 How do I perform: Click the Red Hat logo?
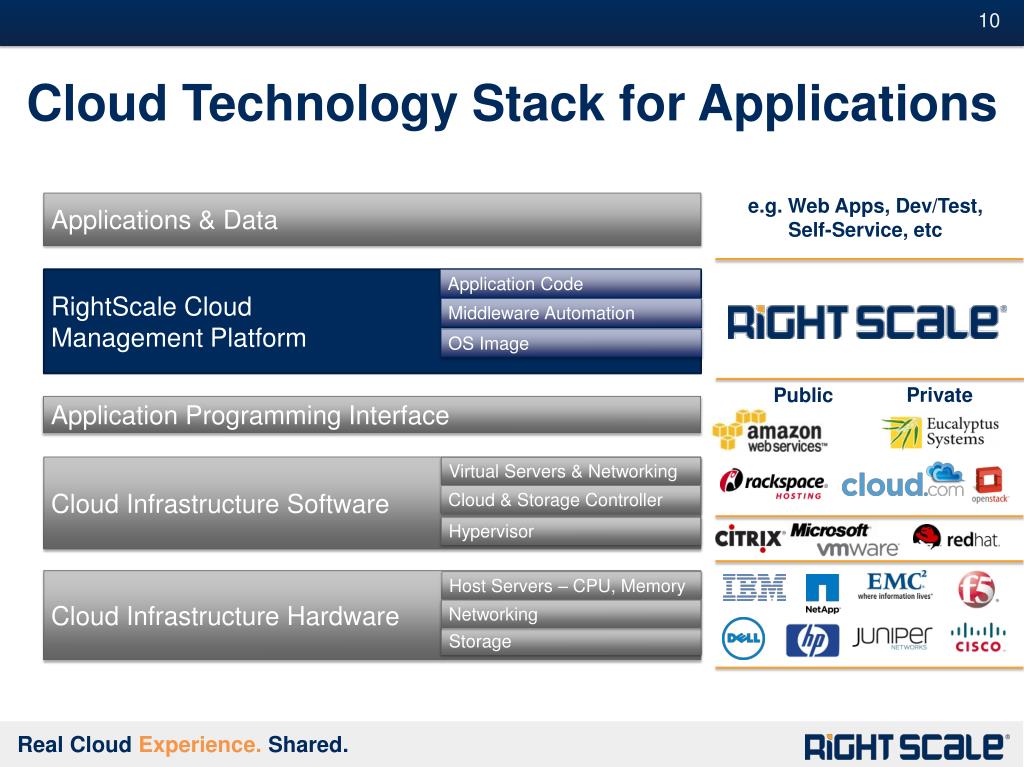tap(956, 537)
